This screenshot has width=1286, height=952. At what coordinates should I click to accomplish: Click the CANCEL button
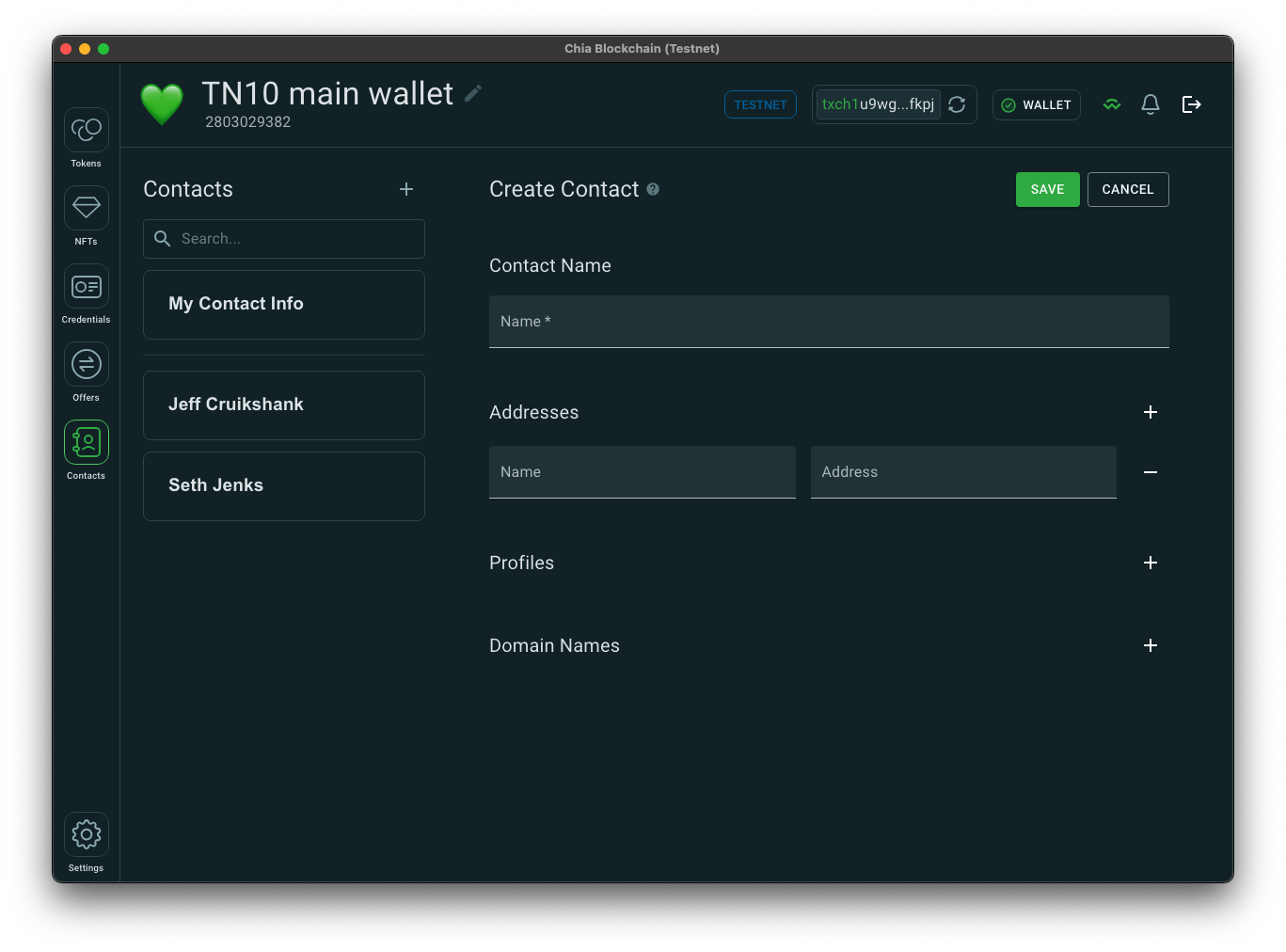(1127, 189)
